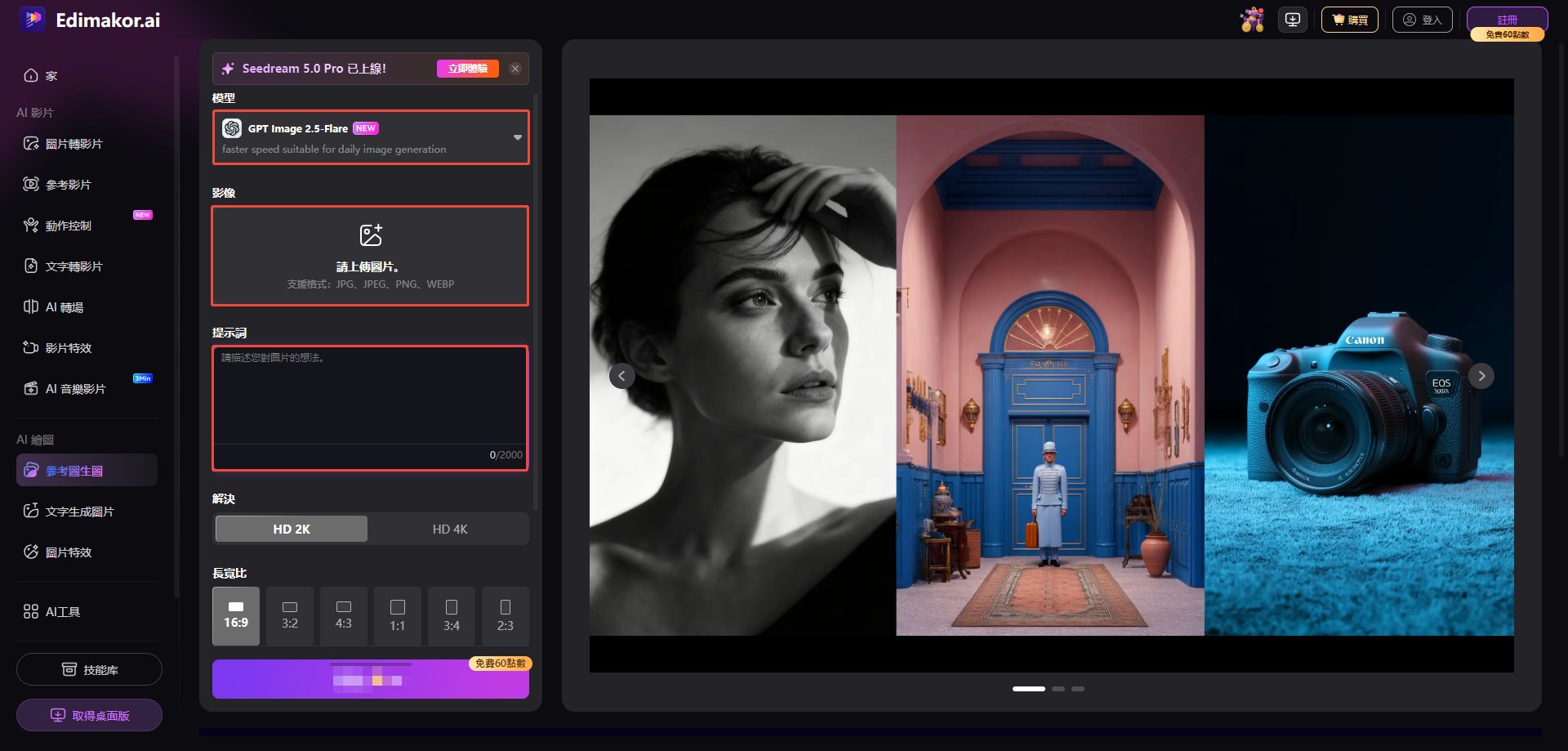Screen dimensions: 1568x751
Task: Click the desktop download icon in header
Action: coord(1293,20)
